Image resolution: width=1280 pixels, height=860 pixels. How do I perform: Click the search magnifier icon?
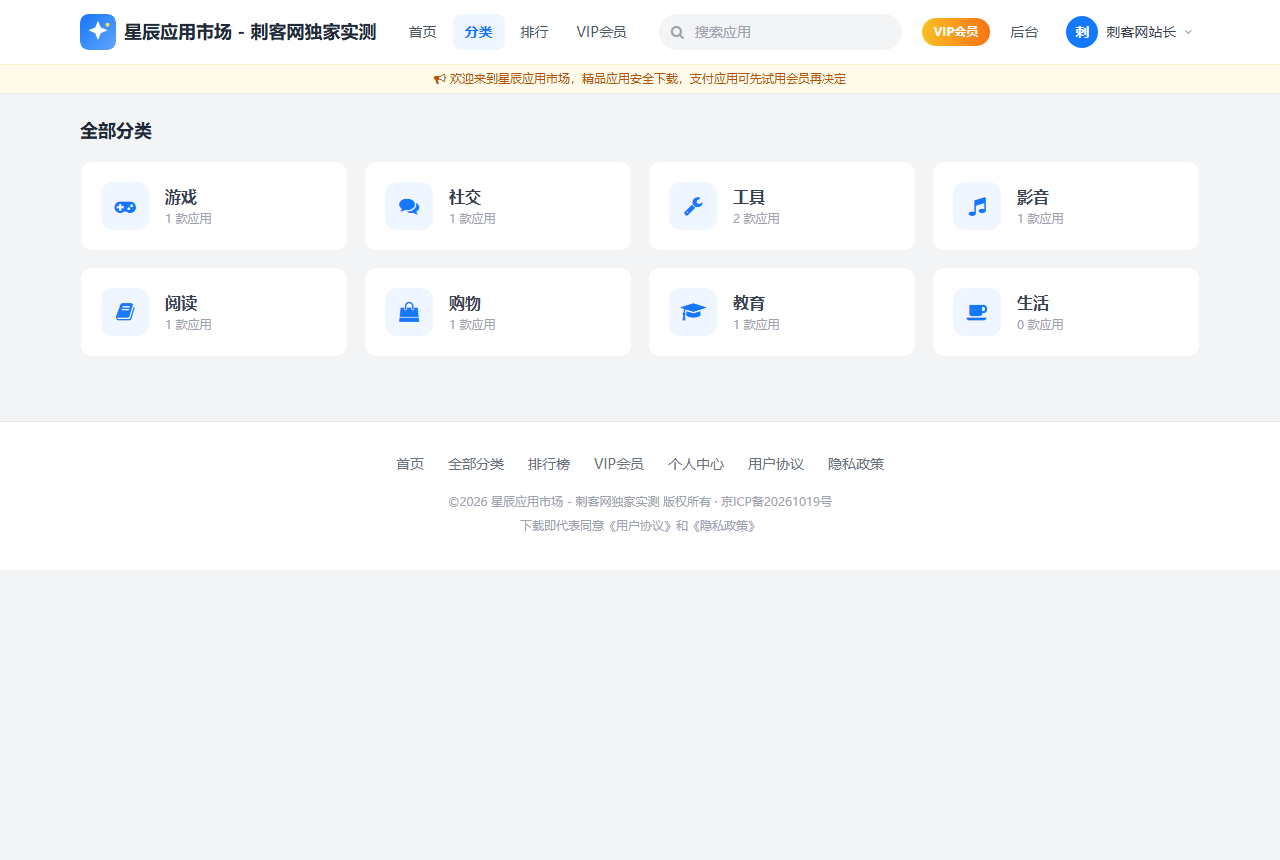[678, 32]
